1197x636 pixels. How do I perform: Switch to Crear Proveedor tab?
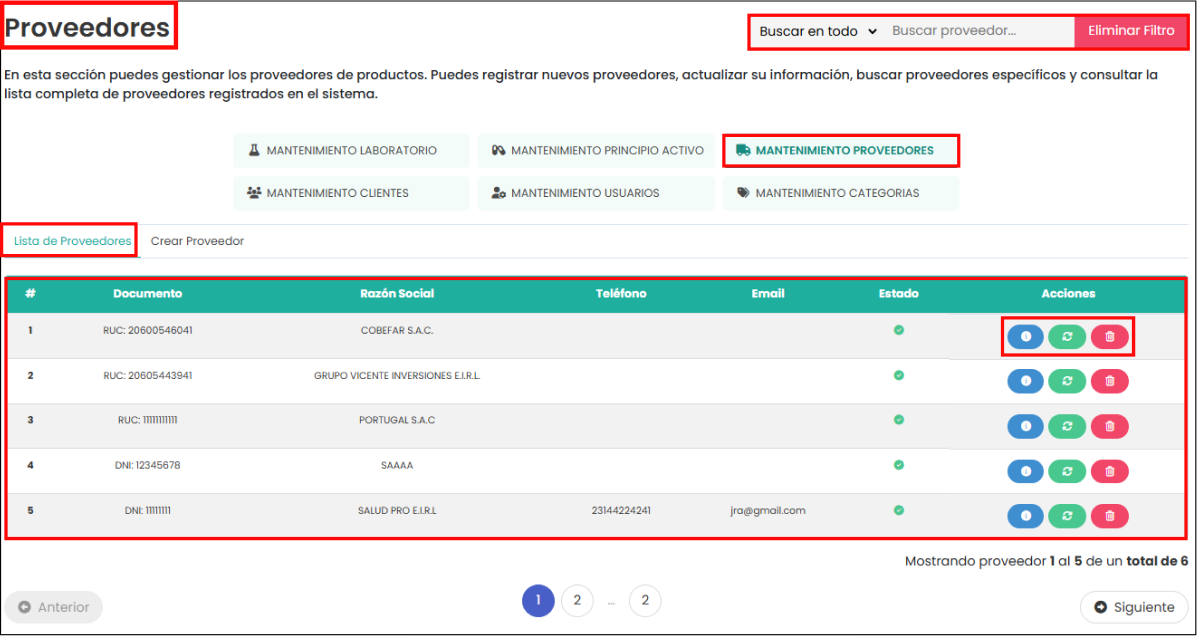pyautogui.click(x=197, y=241)
